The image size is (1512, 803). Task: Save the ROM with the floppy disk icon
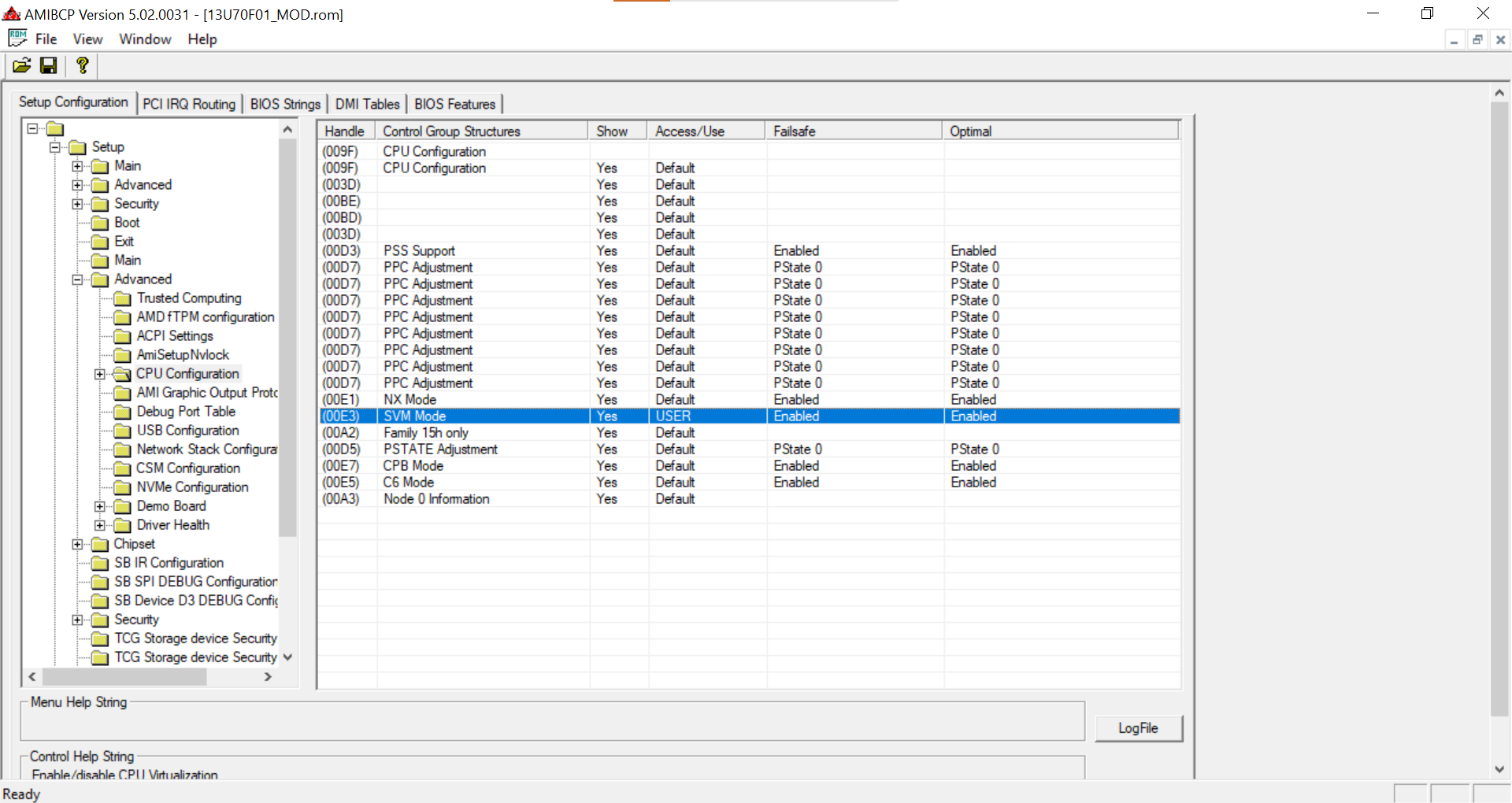click(x=49, y=65)
